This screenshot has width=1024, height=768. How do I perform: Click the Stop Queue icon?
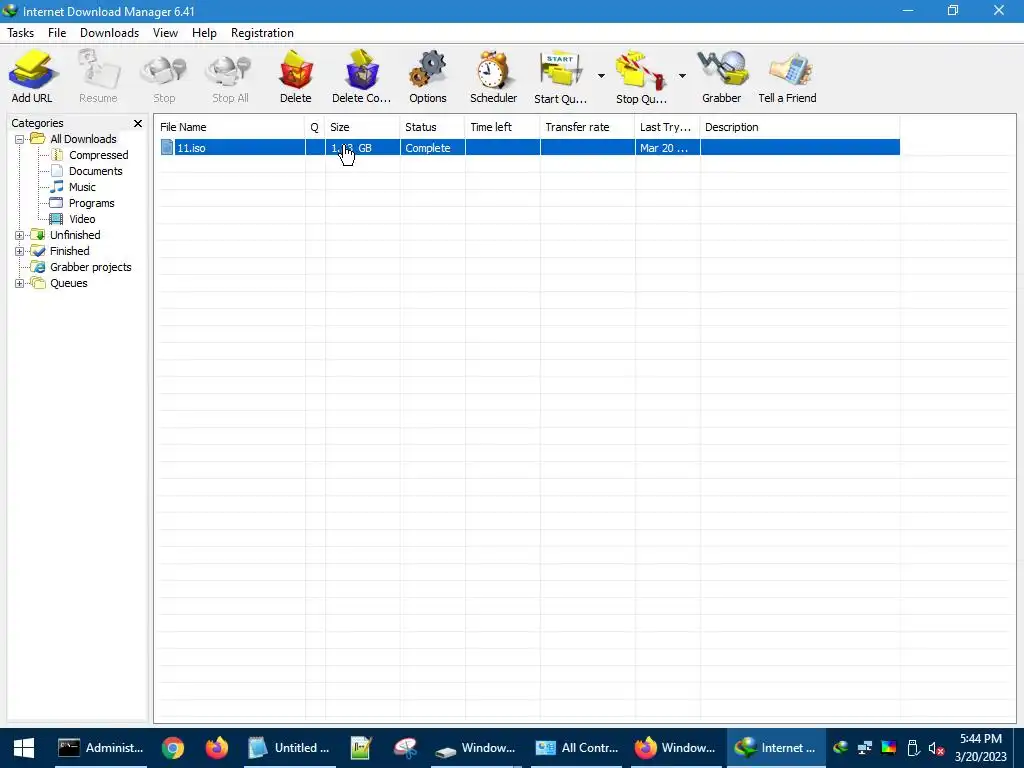pos(641,76)
